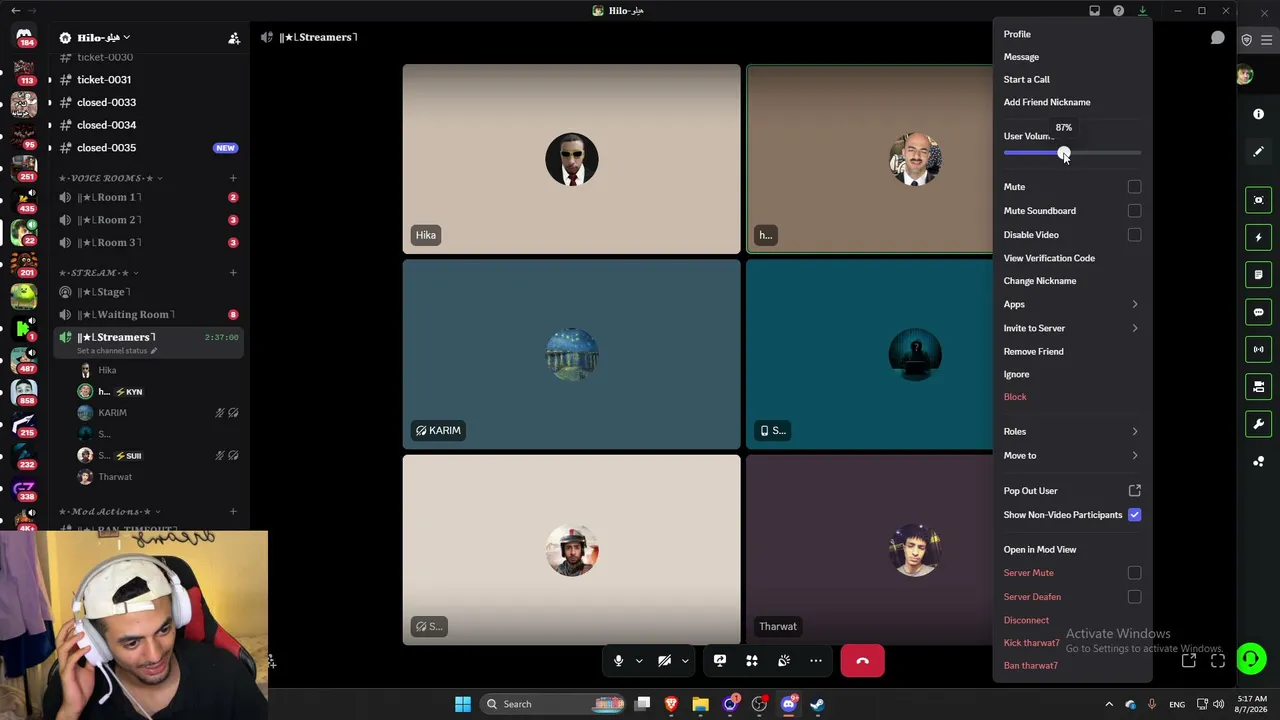The height and width of the screenshot is (720, 1280).
Task: Set a channel status for Streamers
Action: coord(116,351)
